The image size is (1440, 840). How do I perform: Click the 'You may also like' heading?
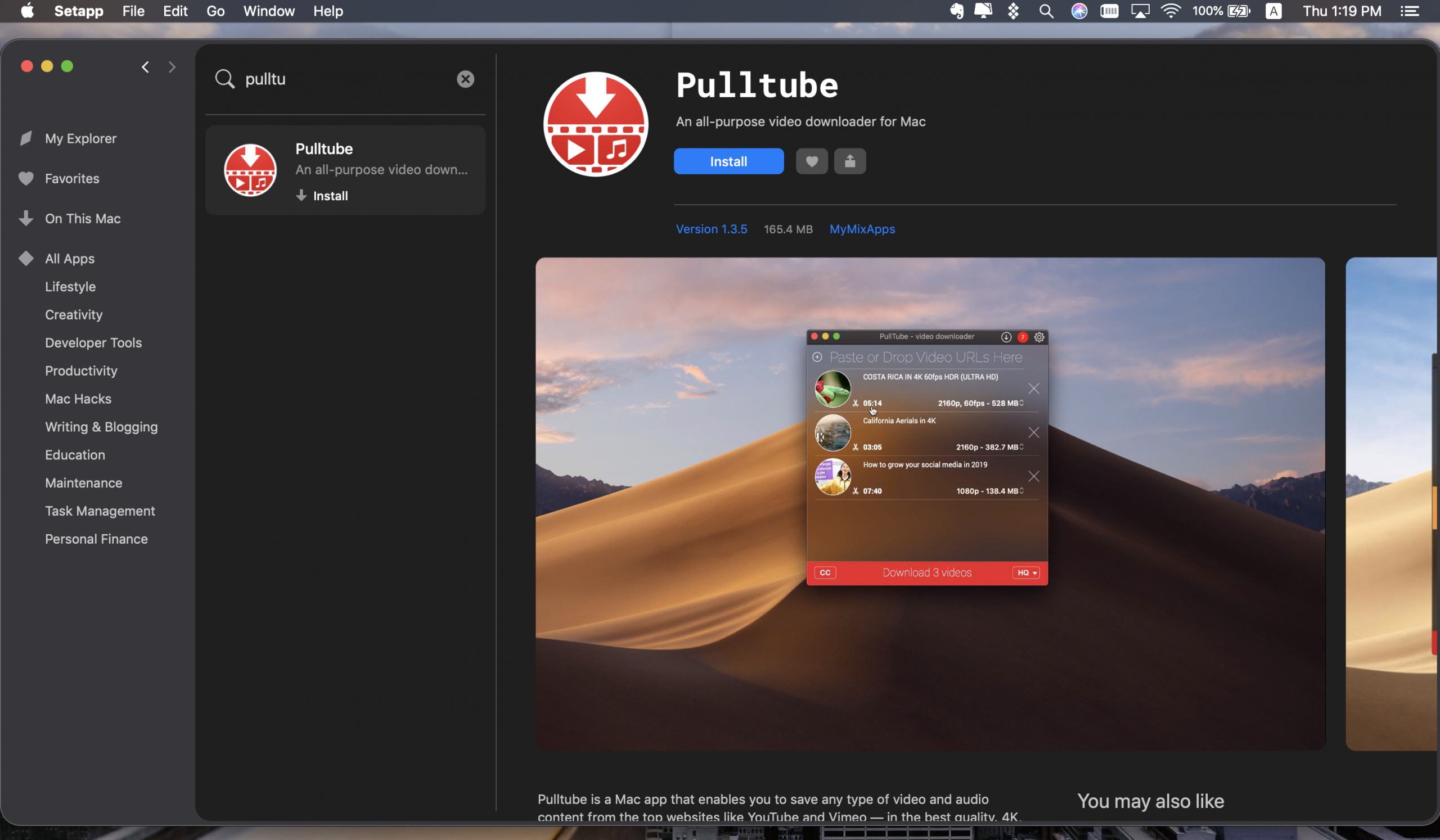click(1150, 801)
